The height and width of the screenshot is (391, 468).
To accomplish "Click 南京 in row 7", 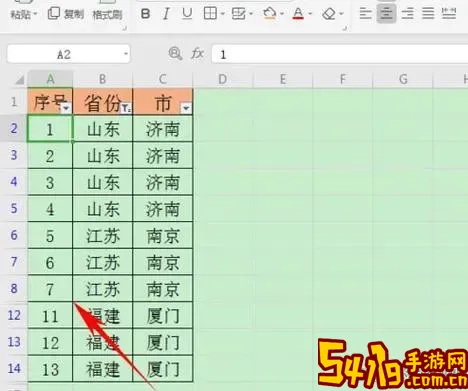I will point(163,262).
